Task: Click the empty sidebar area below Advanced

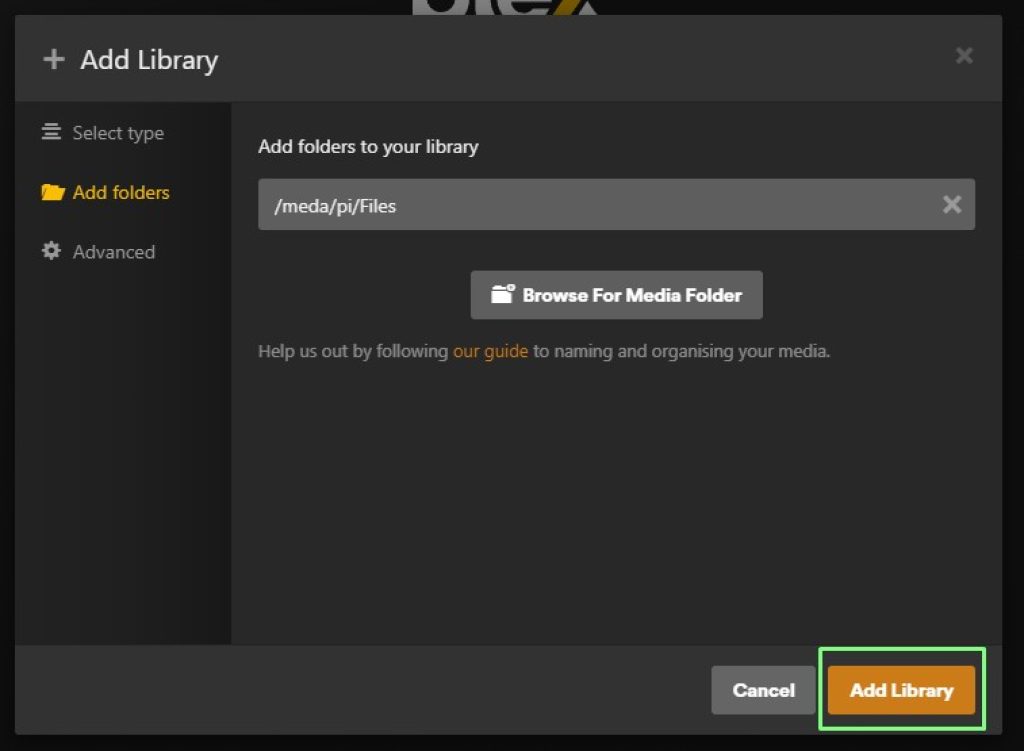Action: pyautogui.click(x=122, y=450)
